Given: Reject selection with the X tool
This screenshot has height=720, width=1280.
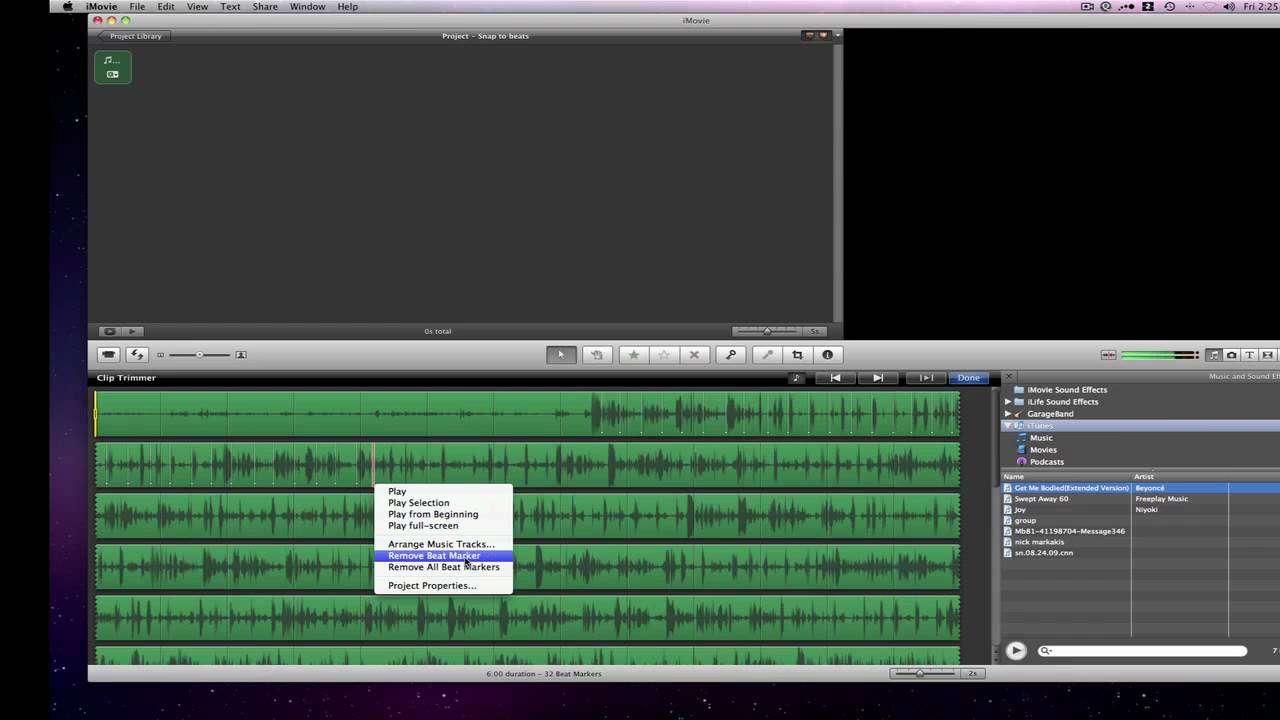Looking at the screenshot, I should (x=695, y=355).
